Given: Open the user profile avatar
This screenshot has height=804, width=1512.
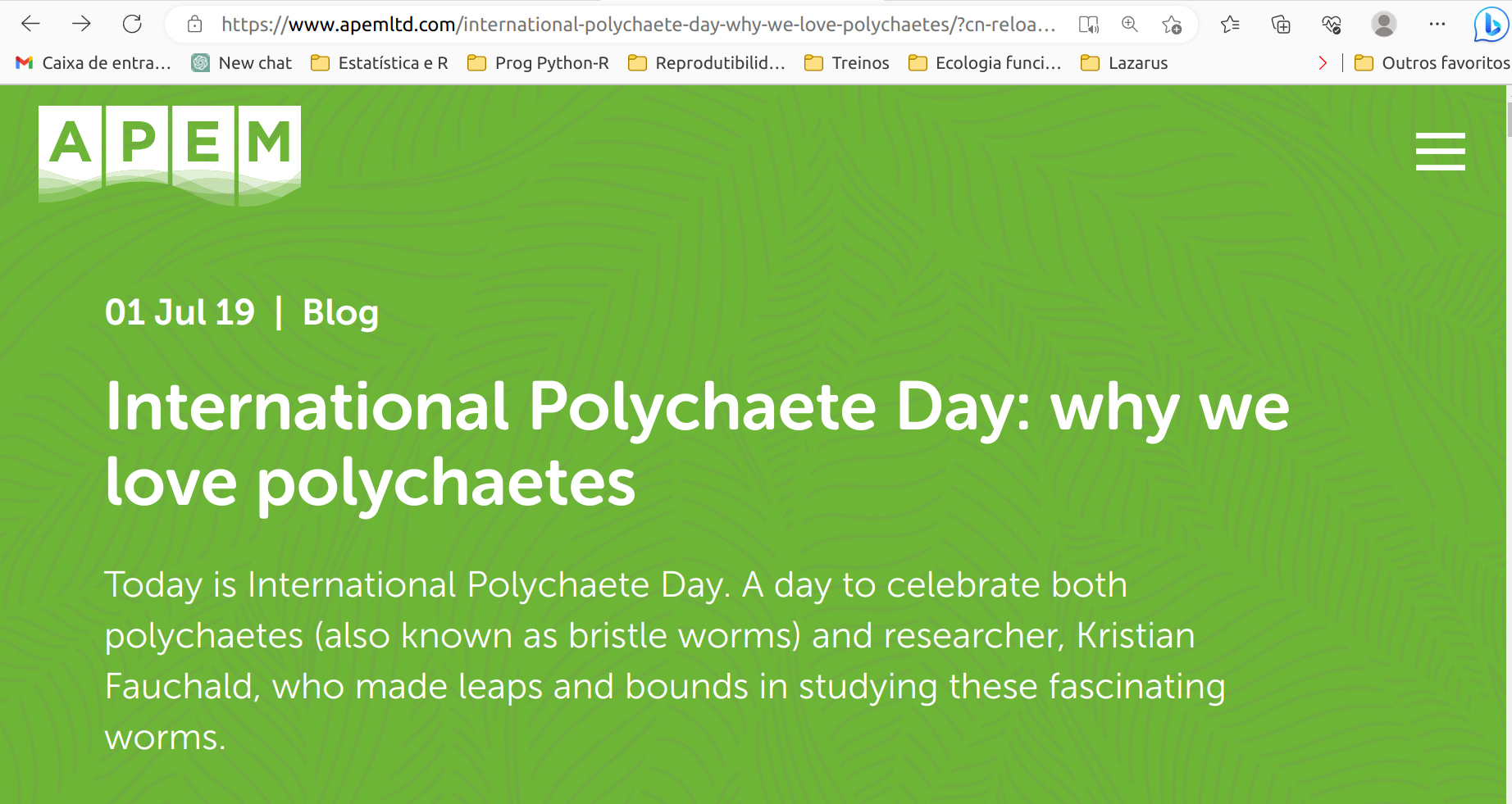Looking at the screenshot, I should [1384, 25].
